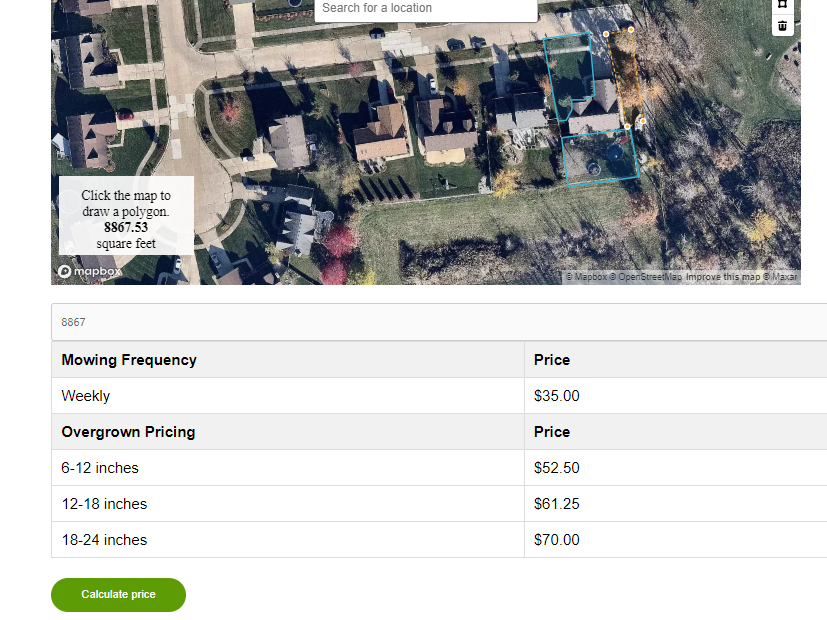Screen dimensions: 827x620
Task: Open the © OpenStreetMap attribution link
Action: tap(645, 277)
